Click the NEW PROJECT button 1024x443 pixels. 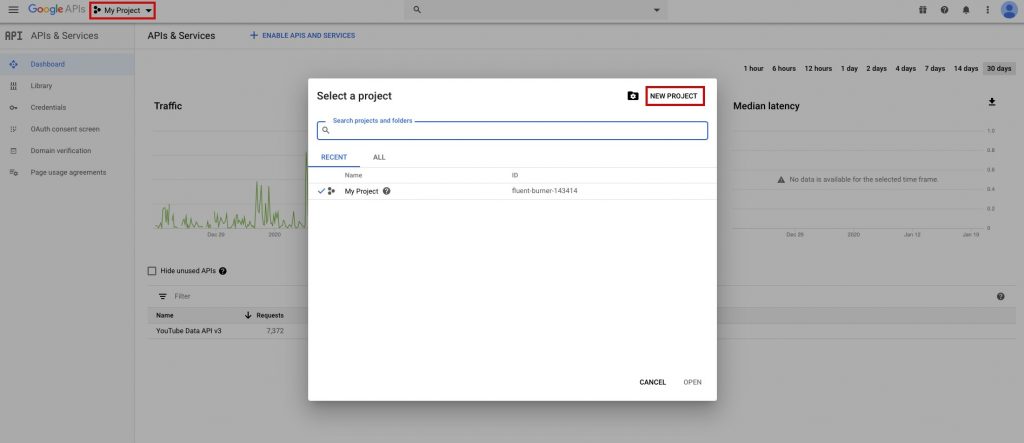pos(674,96)
